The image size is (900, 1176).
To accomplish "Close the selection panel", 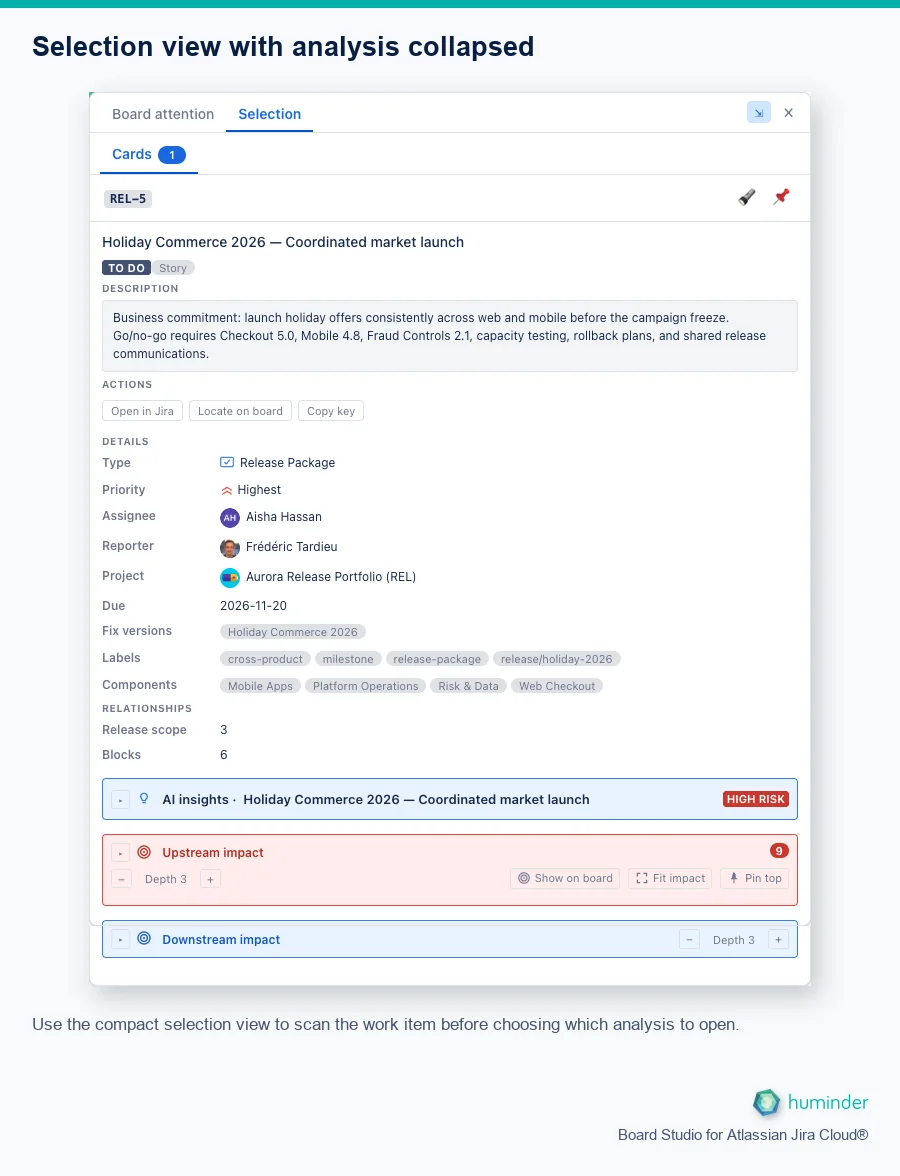I will tap(788, 112).
